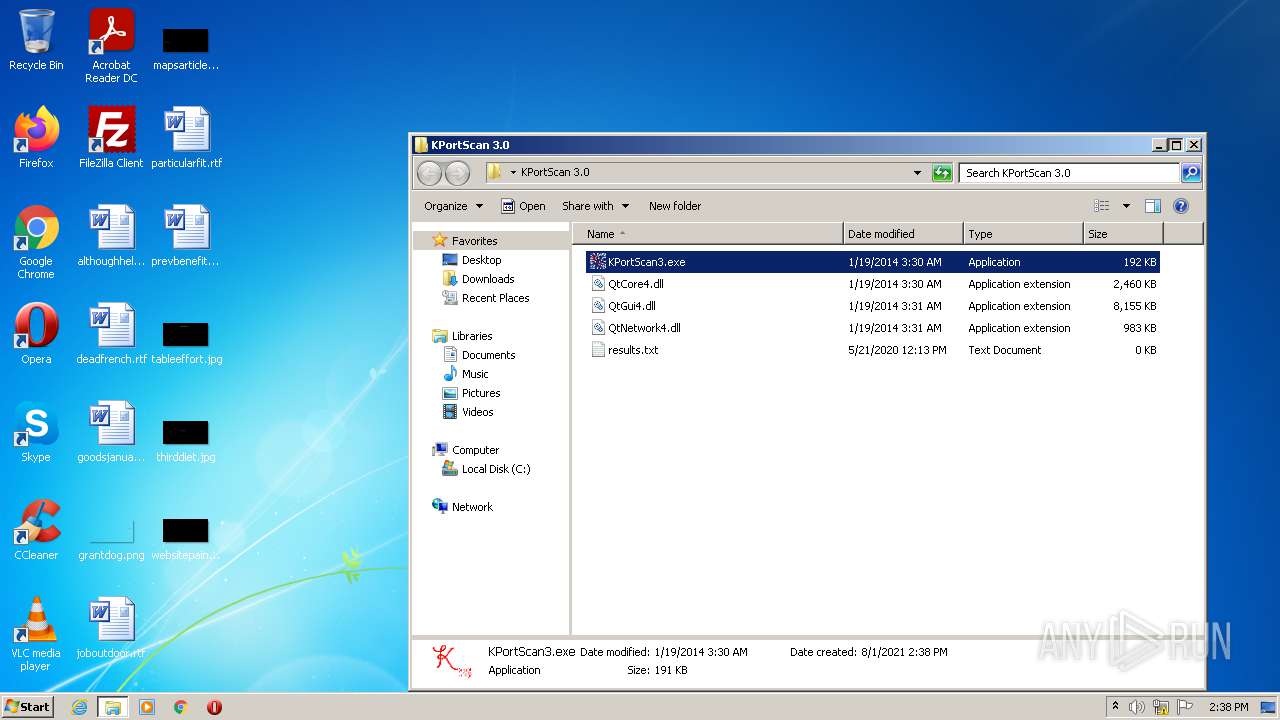Click the refresh button beside address bar
Viewport: 1280px width, 720px height.
point(942,173)
